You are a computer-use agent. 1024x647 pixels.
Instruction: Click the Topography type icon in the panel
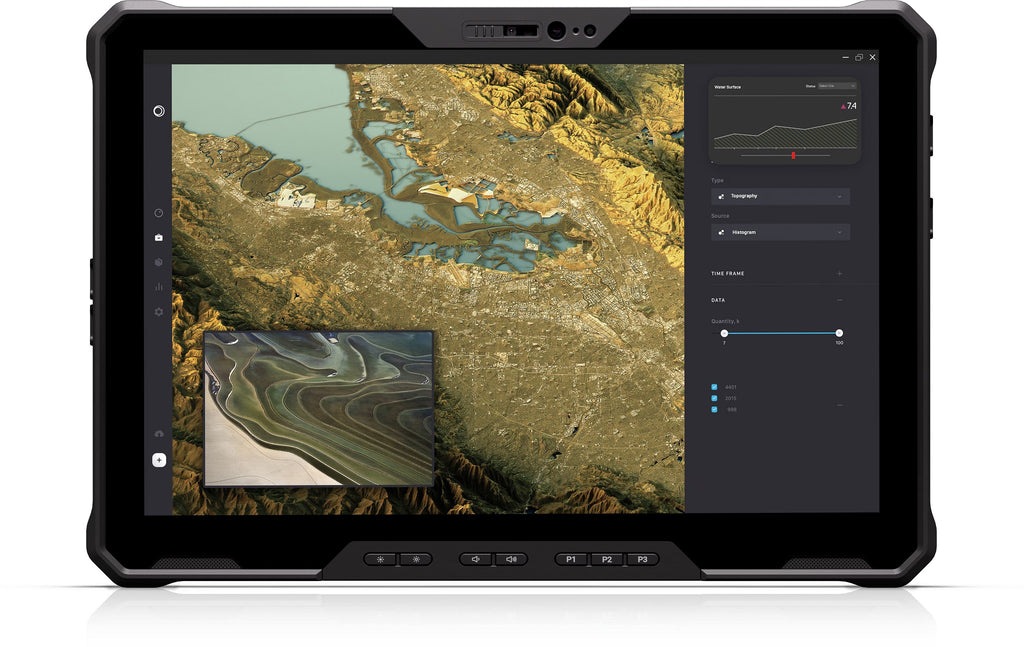pos(722,196)
